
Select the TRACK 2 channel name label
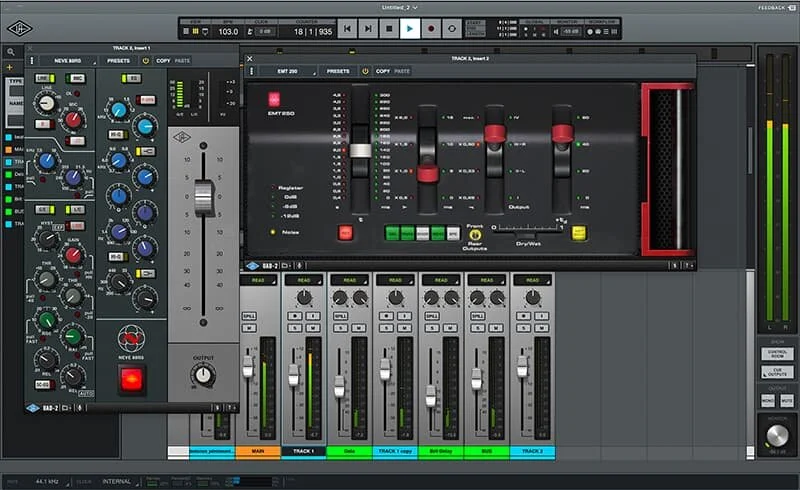533,451
